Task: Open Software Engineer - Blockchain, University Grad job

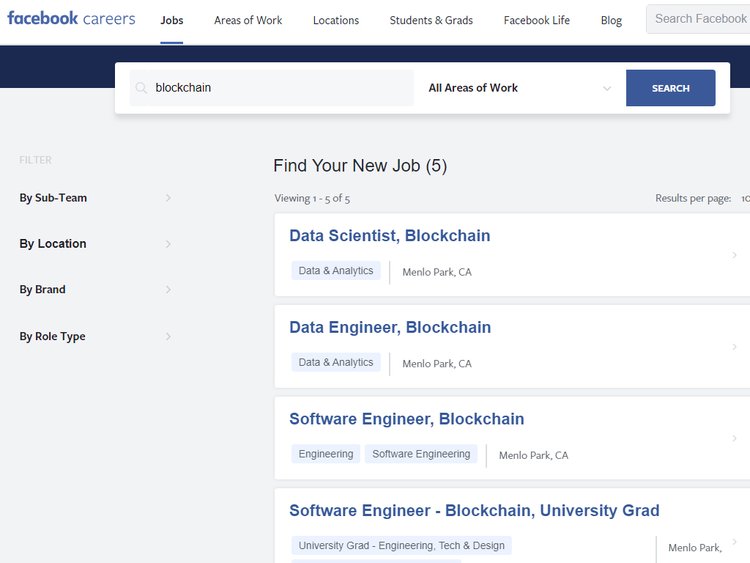Action: [x=474, y=511]
